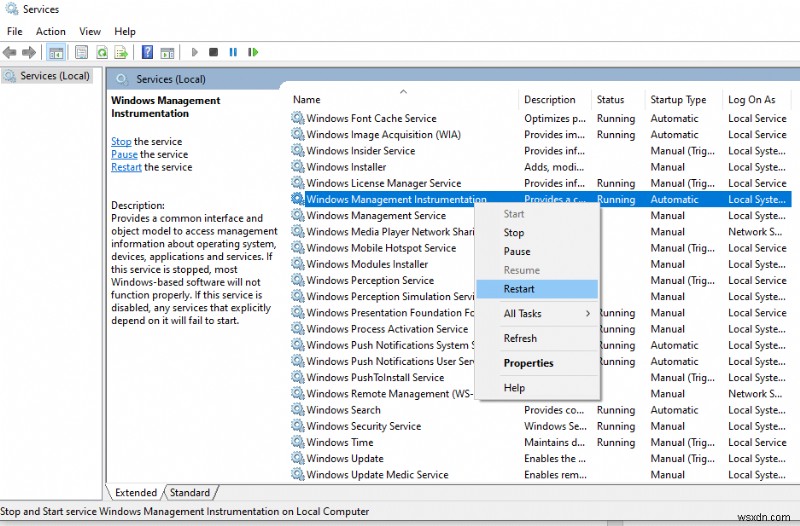
Task: Click the gear icon beside Windows Installer
Action: click(x=298, y=167)
